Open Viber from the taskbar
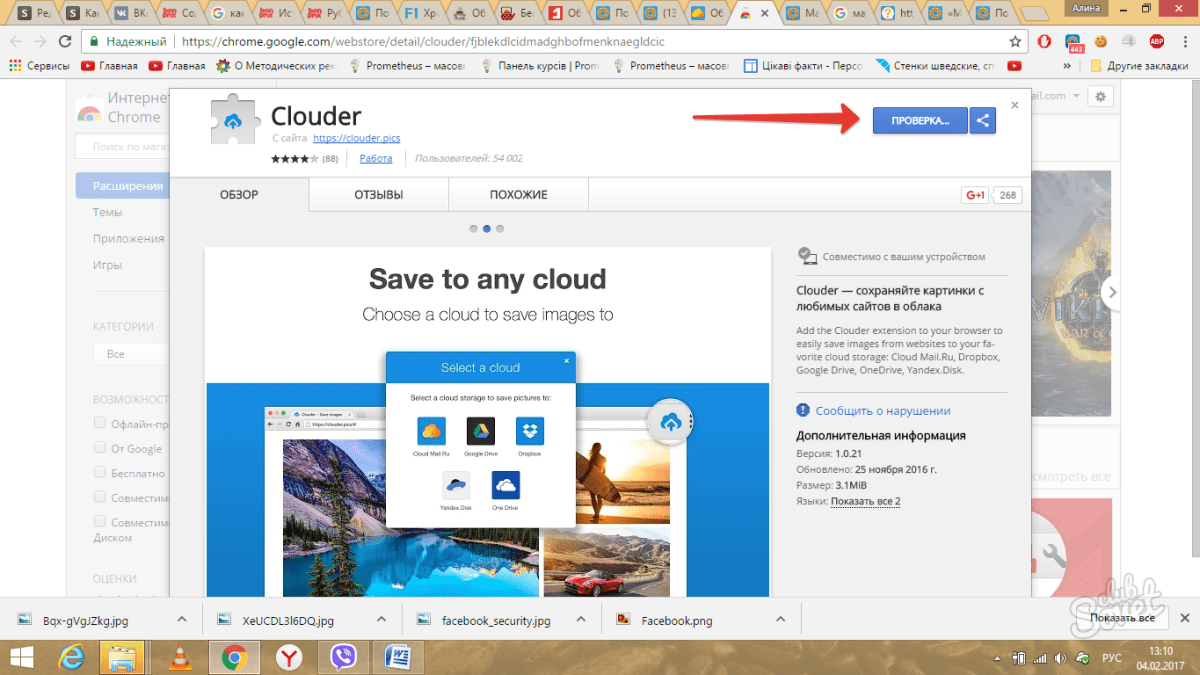Viewport: 1200px width, 675px height. coord(344,656)
